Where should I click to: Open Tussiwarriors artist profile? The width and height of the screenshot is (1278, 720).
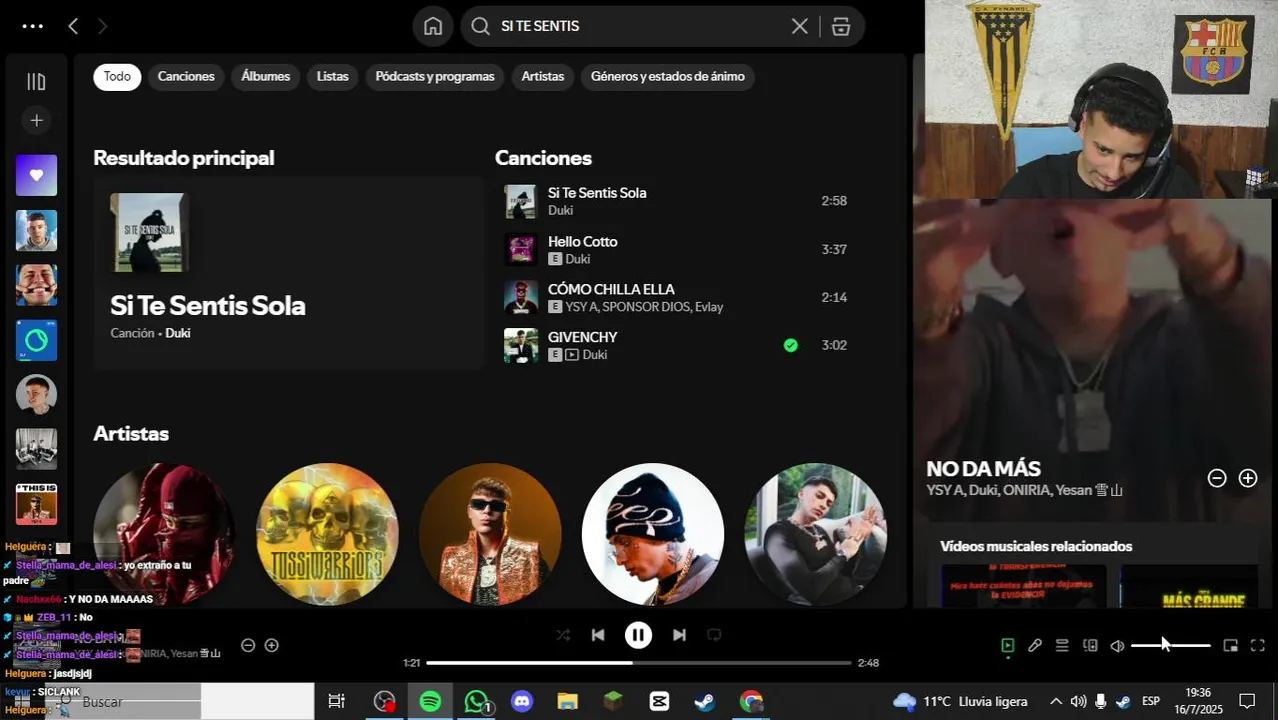327,534
